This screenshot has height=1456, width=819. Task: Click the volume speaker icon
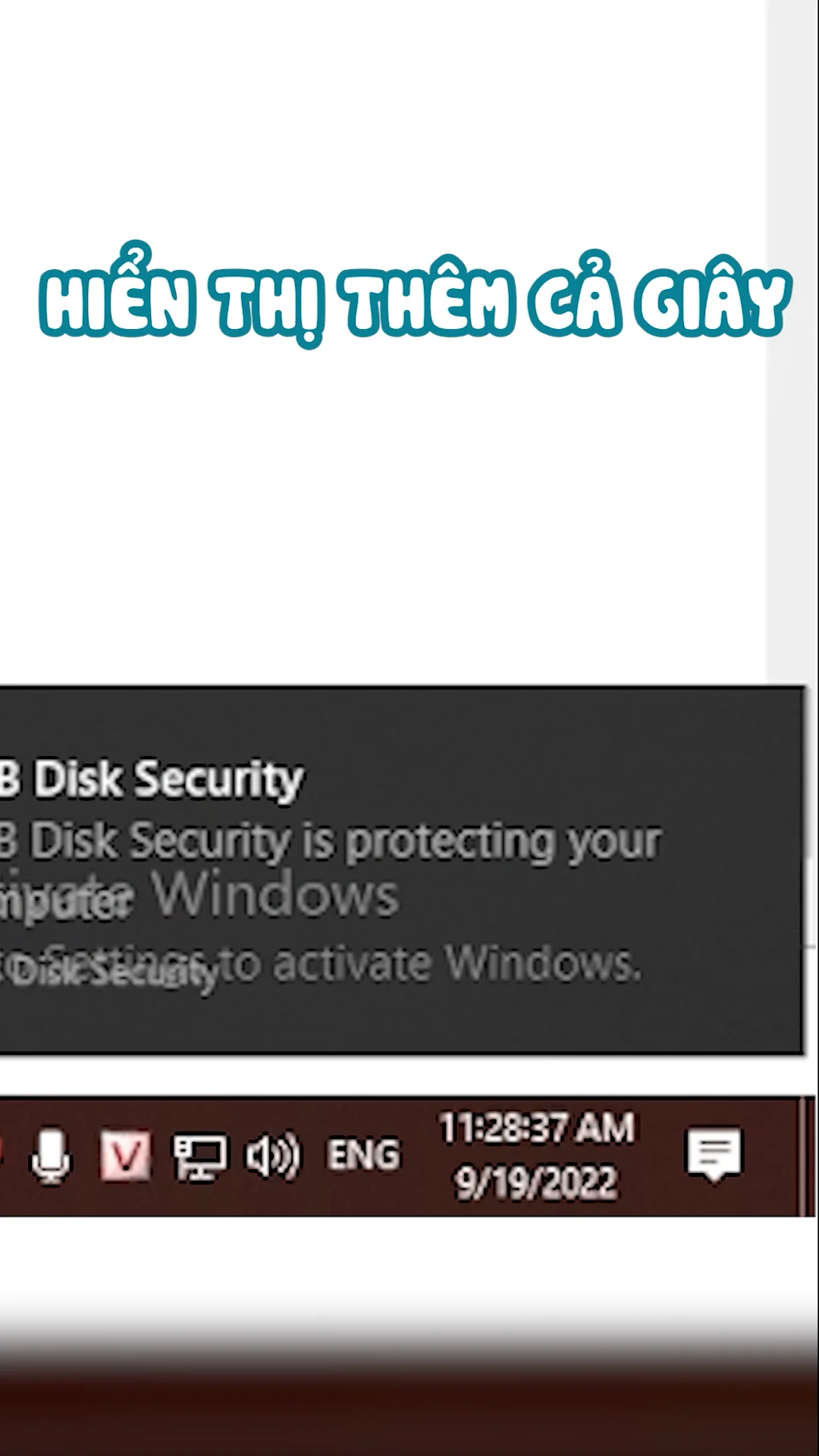(x=273, y=1157)
